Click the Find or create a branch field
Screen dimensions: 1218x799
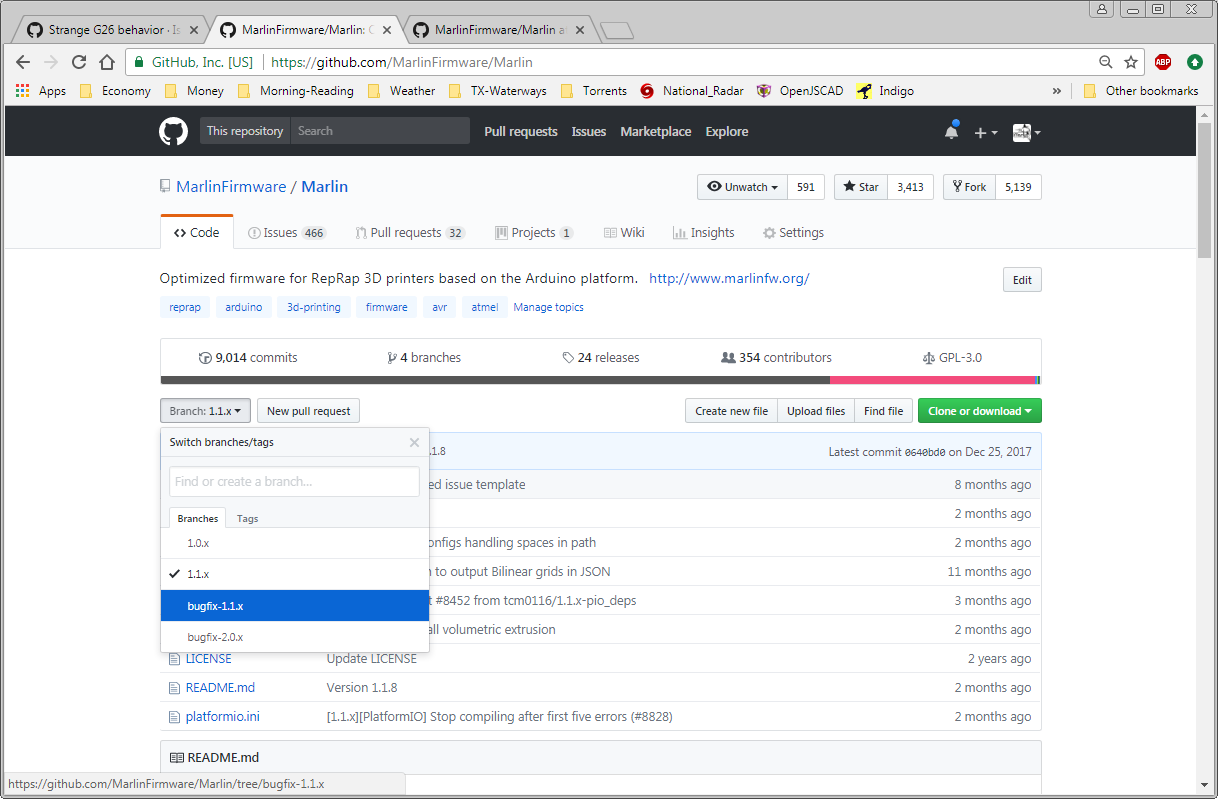pos(294,481)
